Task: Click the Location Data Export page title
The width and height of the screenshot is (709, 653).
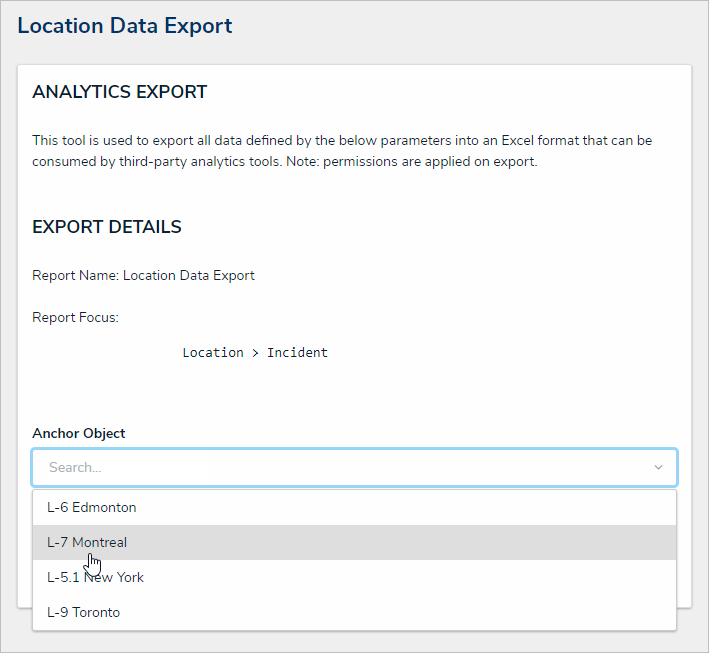Action: (125, 26)
